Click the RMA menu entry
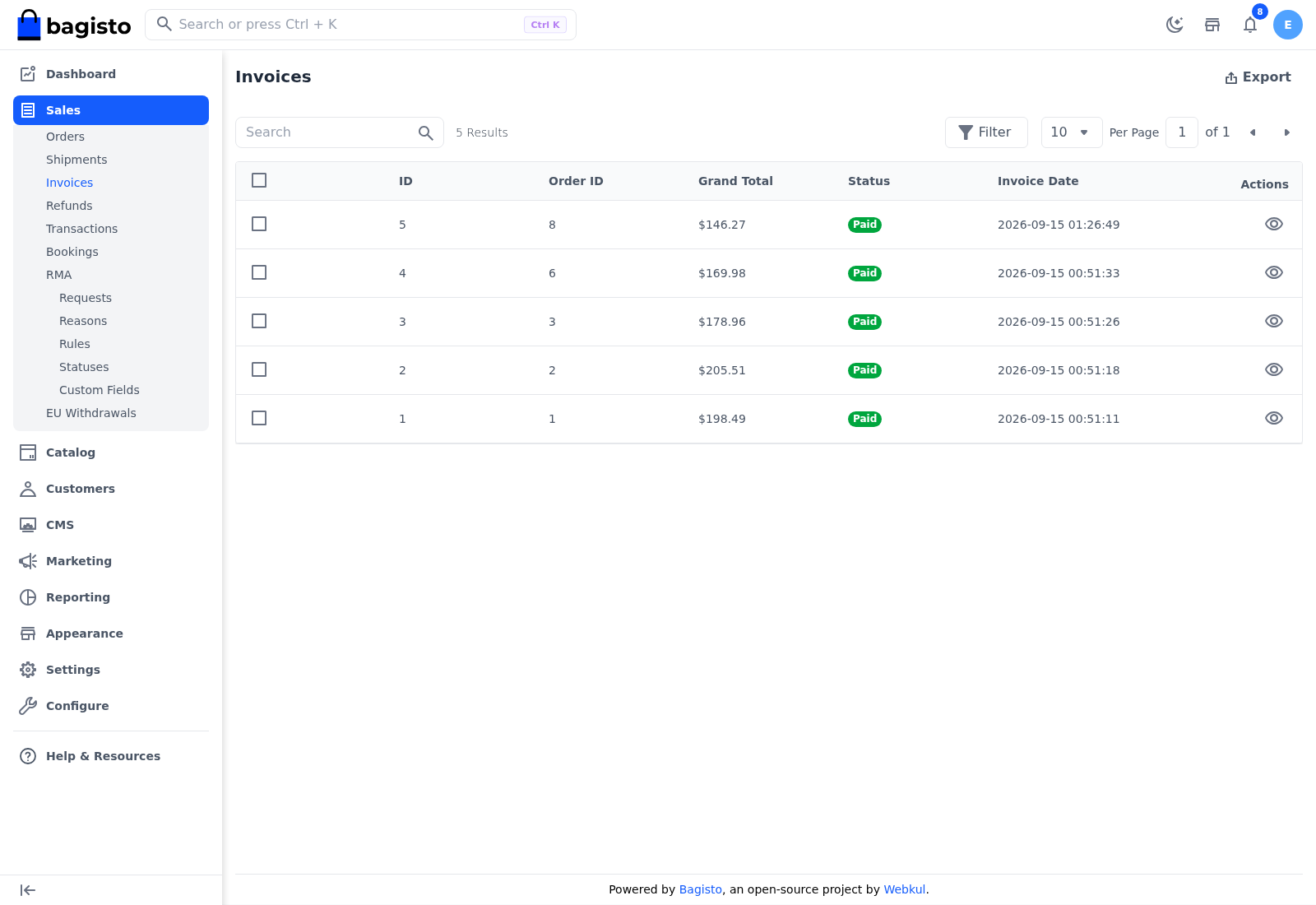The height and width of the screenshot is (905, 1316). click(x=59, y=275)
